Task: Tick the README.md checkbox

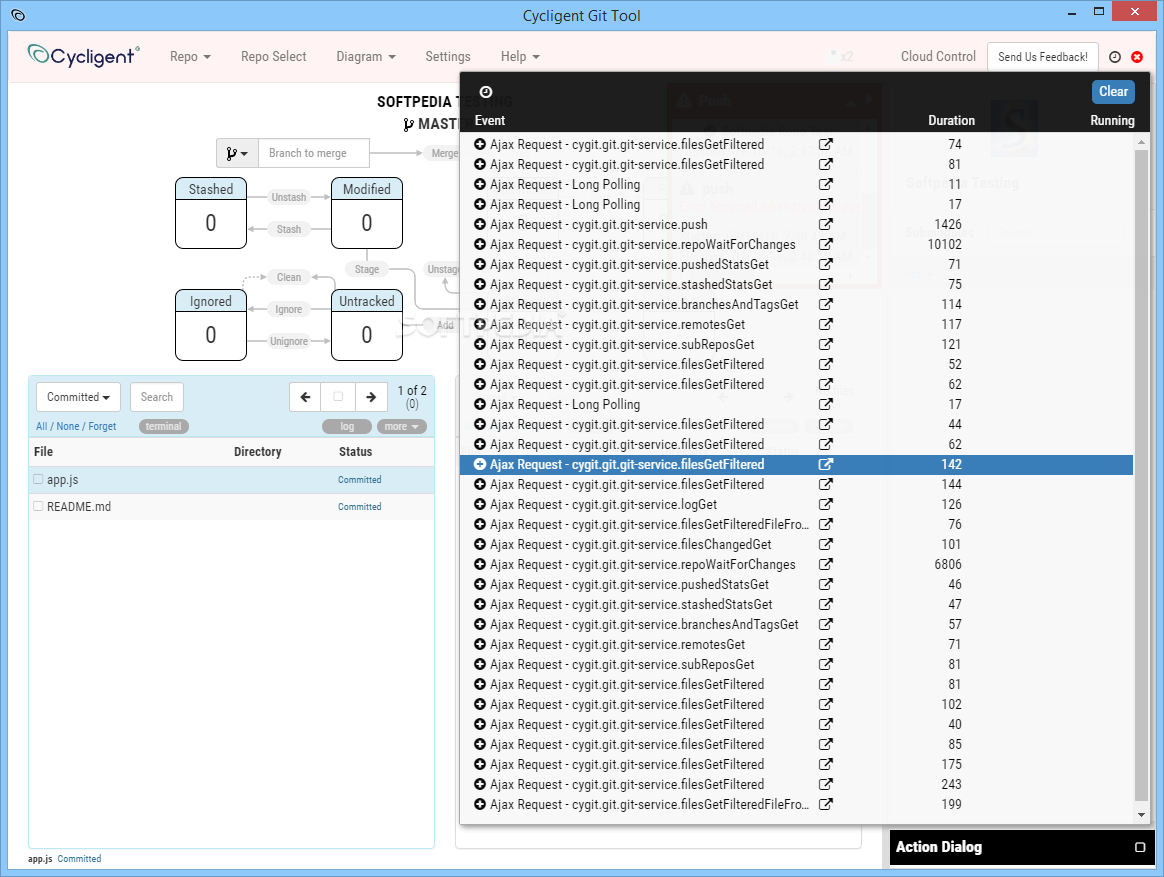Action: coord(38,506)
